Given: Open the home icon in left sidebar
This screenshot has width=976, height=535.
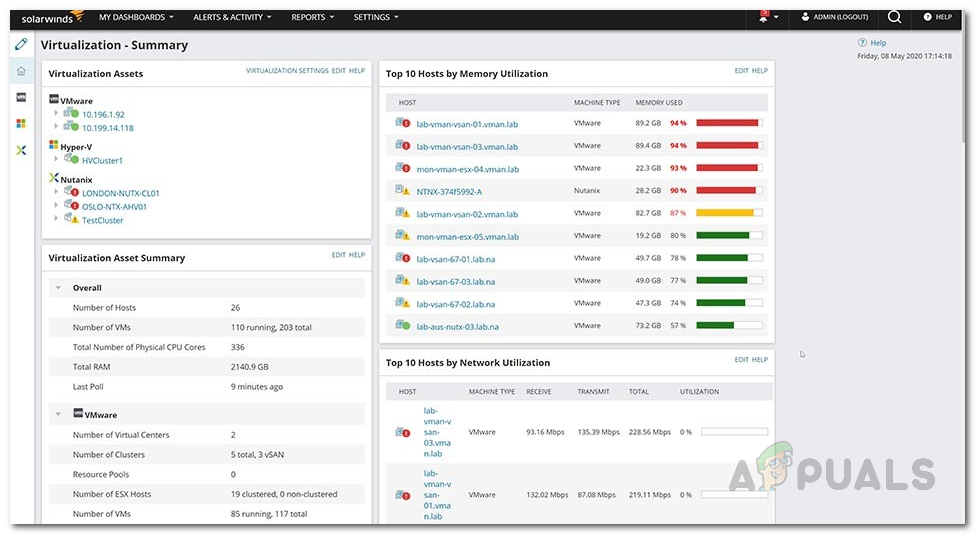Looking at the screenshot, I should pyautogui.click(x=21, y=71).
